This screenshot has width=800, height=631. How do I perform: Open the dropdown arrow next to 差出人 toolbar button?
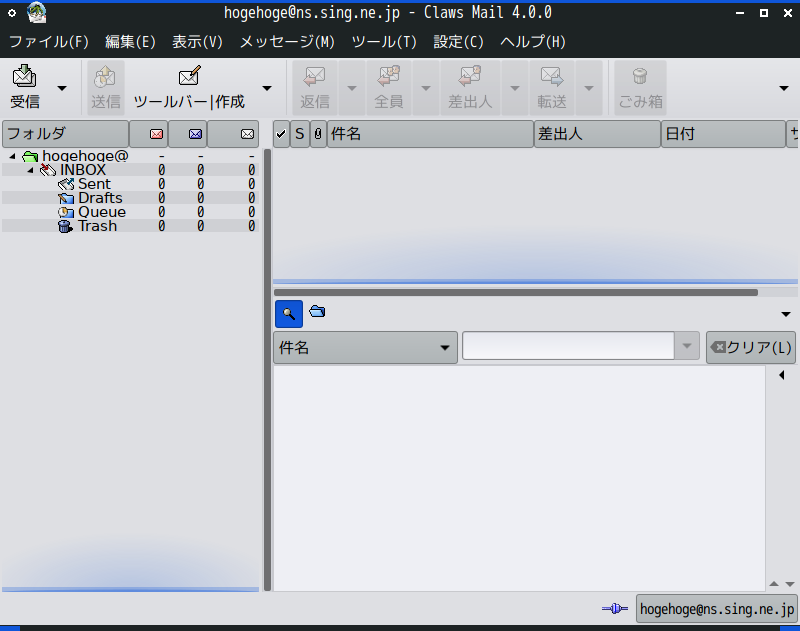pyautogui.click(x=515, y=88)
